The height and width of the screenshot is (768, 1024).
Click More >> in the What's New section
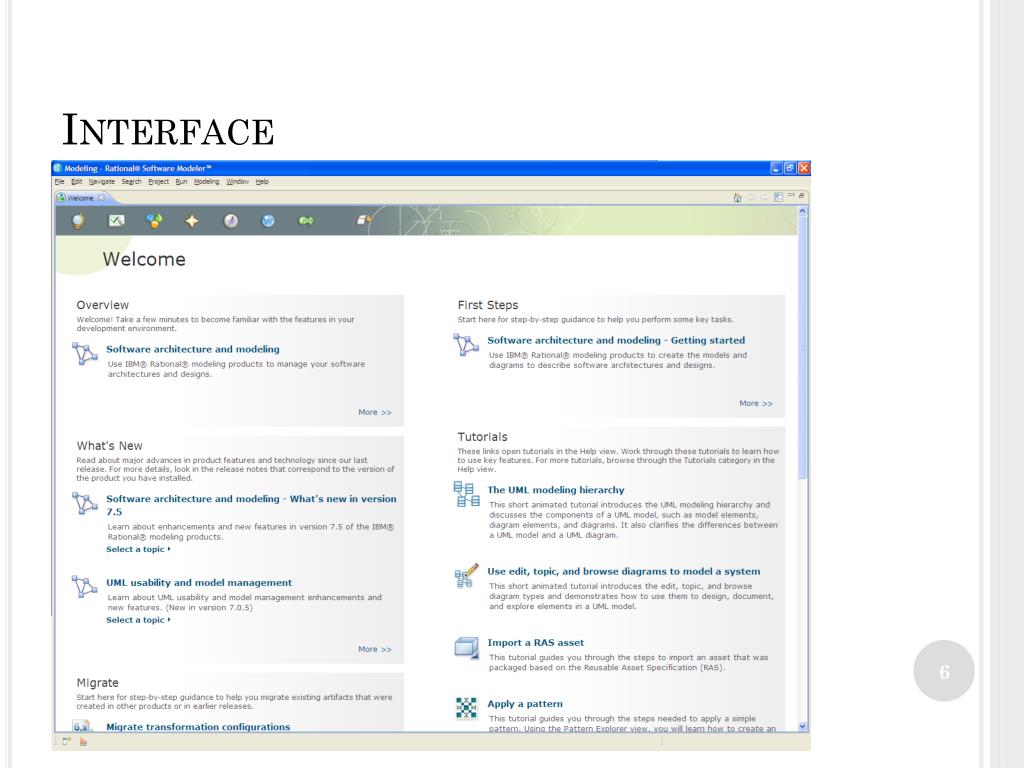375,649
